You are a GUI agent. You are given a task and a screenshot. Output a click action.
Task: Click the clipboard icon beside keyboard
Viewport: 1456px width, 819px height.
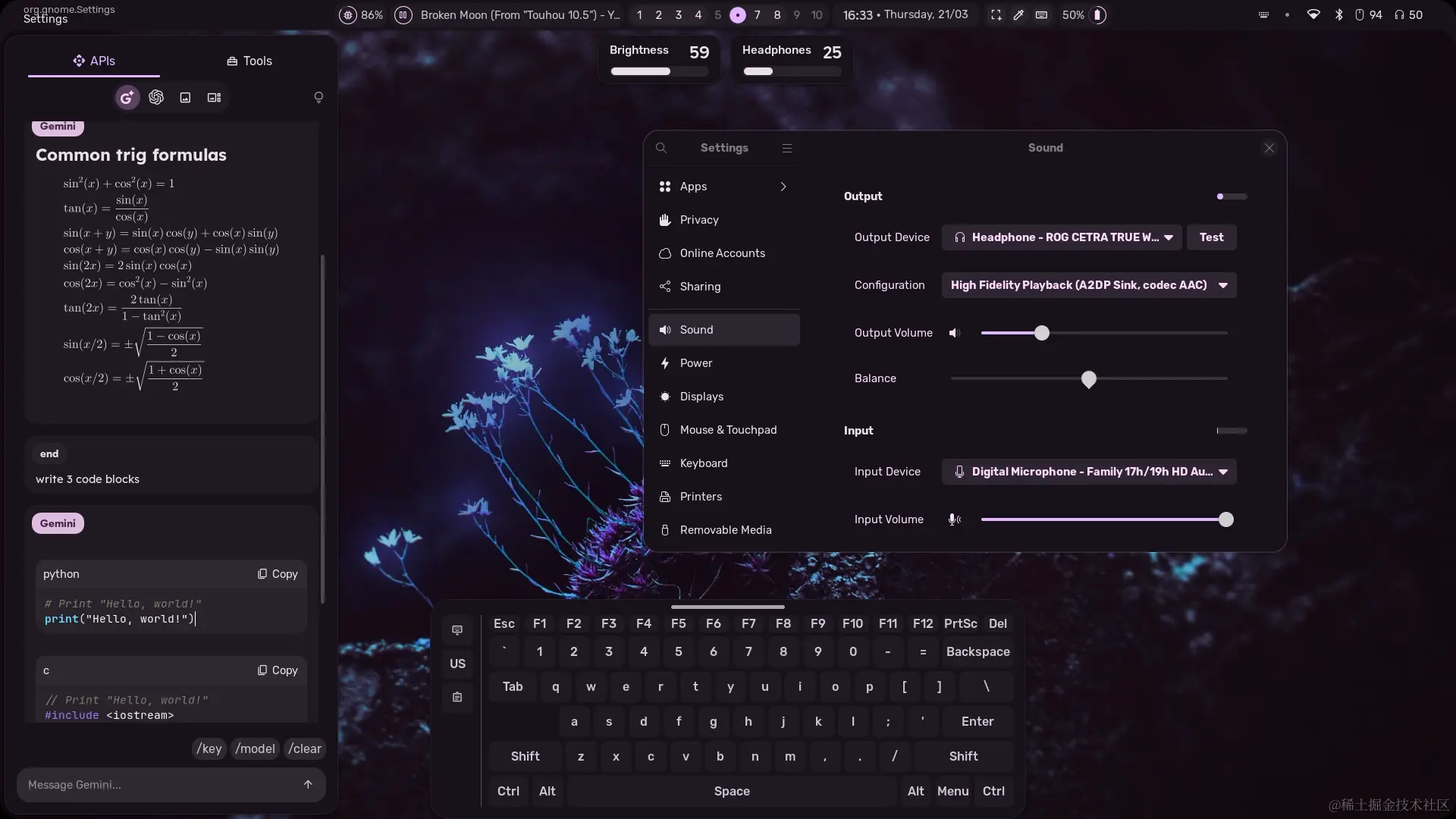pos(457,697)
